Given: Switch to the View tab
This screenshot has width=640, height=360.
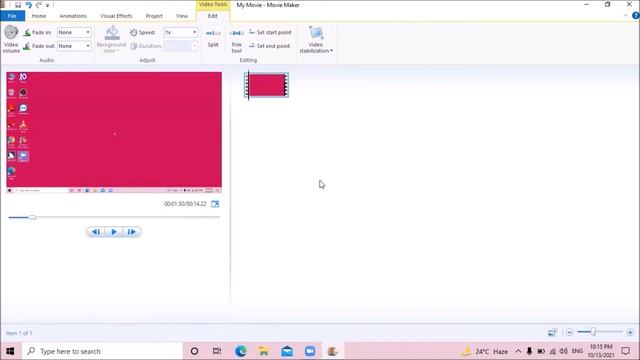Looking at the screenshot, I should [x=182, y=16].
